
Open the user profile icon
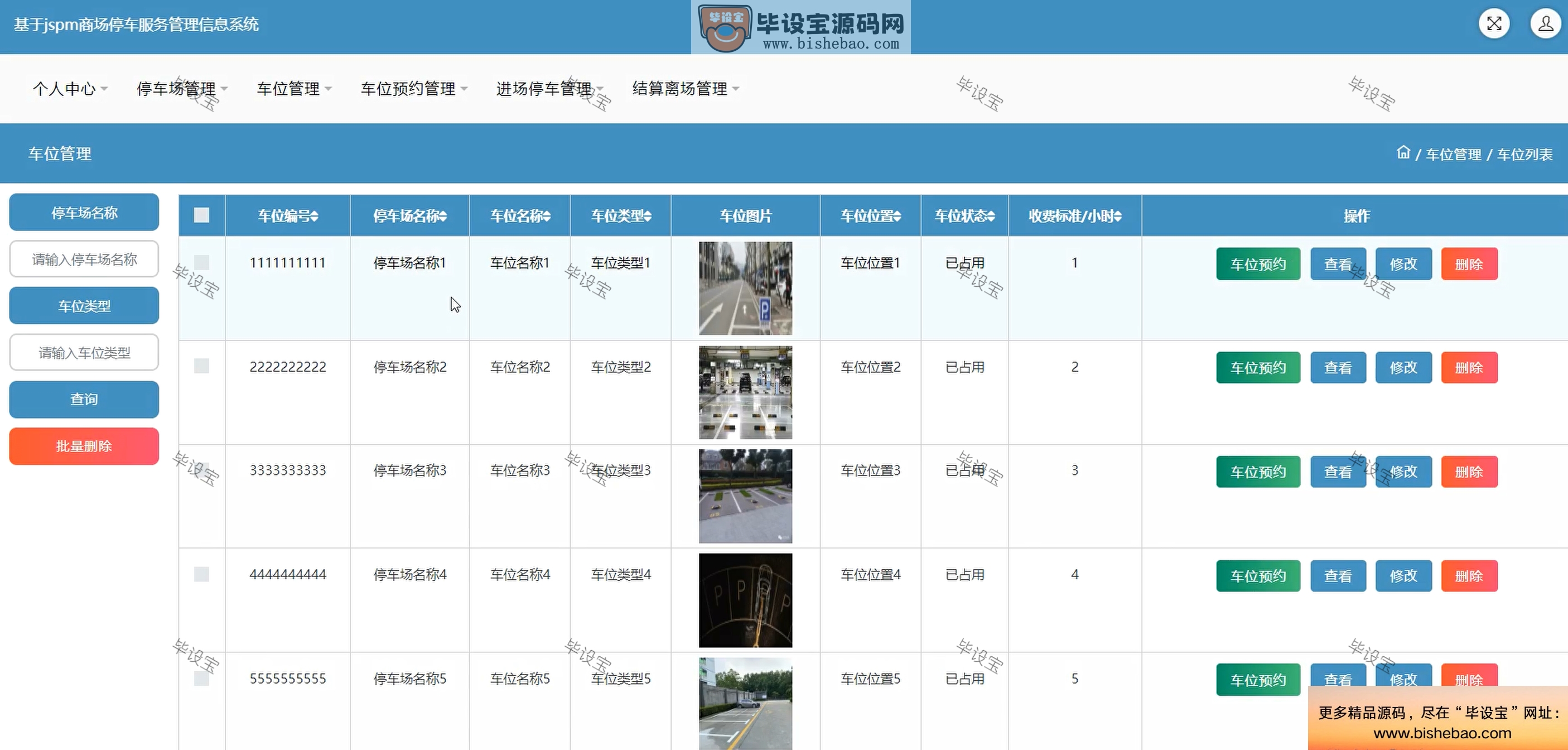[x=1546, y=24]
